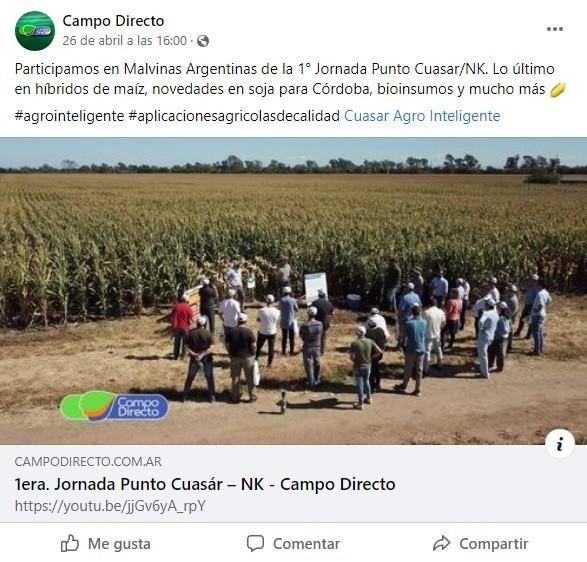Click the Comentar button label
This screenshot has width=587, height=562.
click(x=306, y=544)
